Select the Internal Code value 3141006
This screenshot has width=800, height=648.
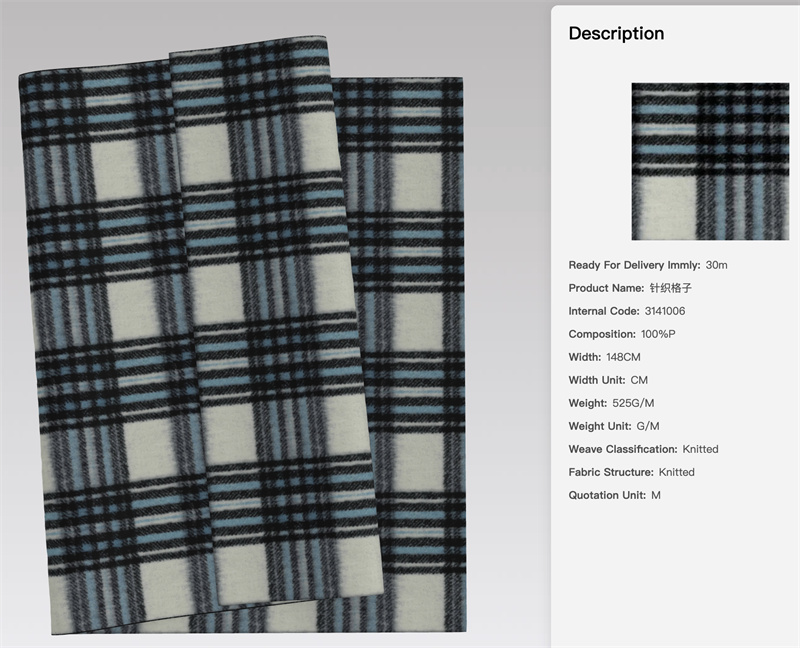click(665, 311)
